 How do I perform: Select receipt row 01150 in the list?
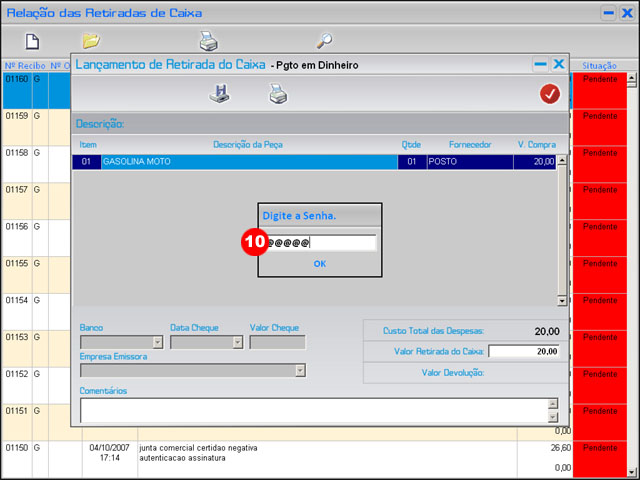[16, 447]
